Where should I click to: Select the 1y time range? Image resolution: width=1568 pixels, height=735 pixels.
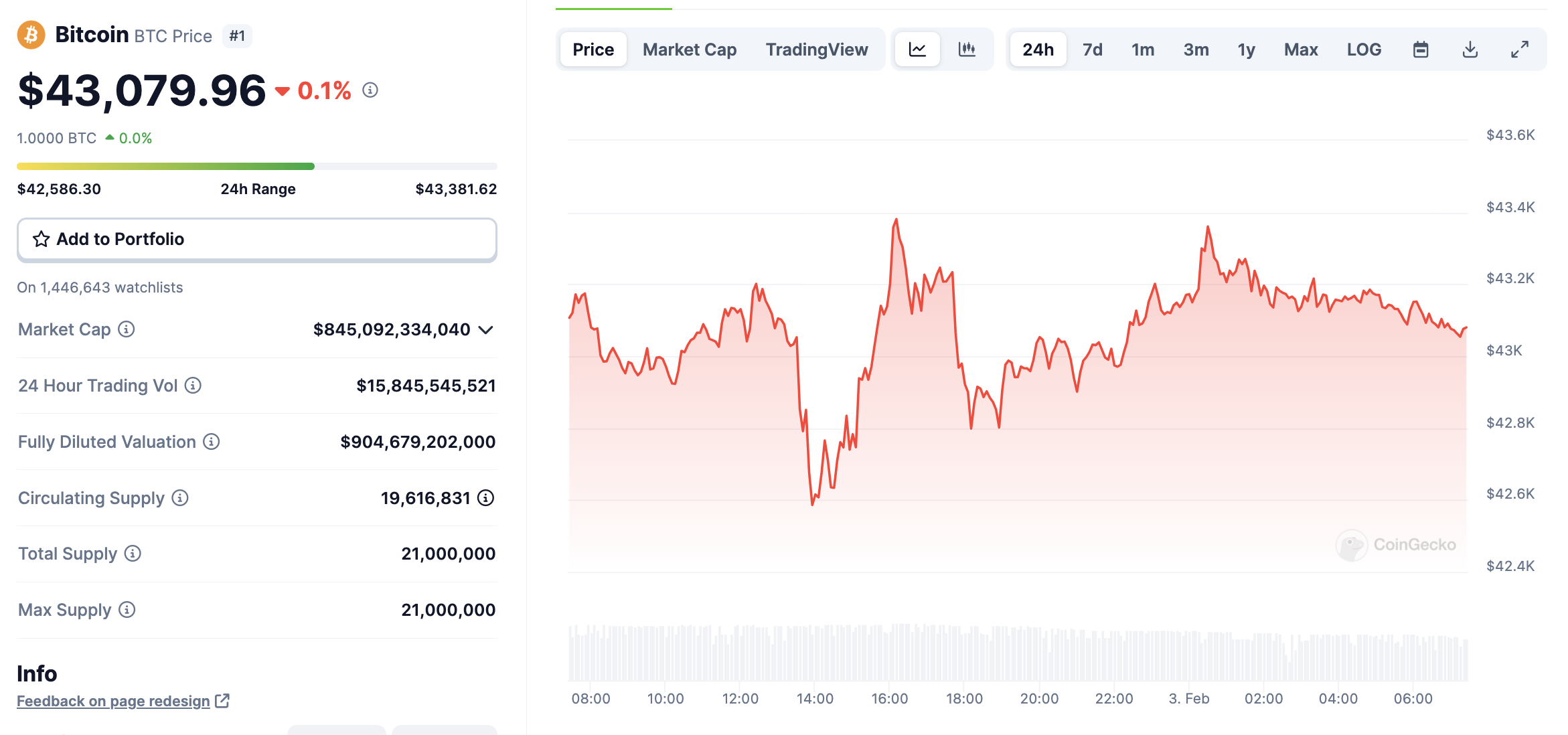pos(1246,50)
